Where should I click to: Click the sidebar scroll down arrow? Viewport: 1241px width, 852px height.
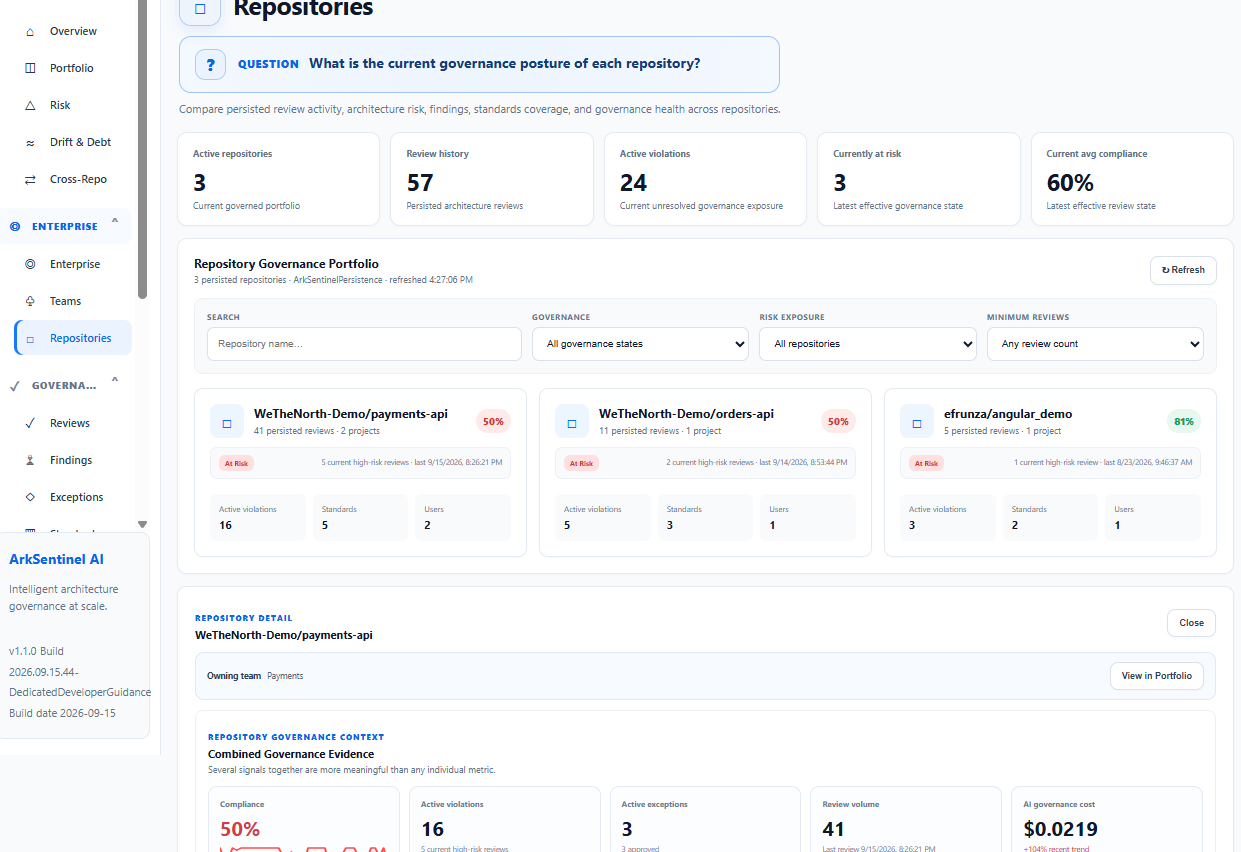pyautogui.click(x=142, y=524)
